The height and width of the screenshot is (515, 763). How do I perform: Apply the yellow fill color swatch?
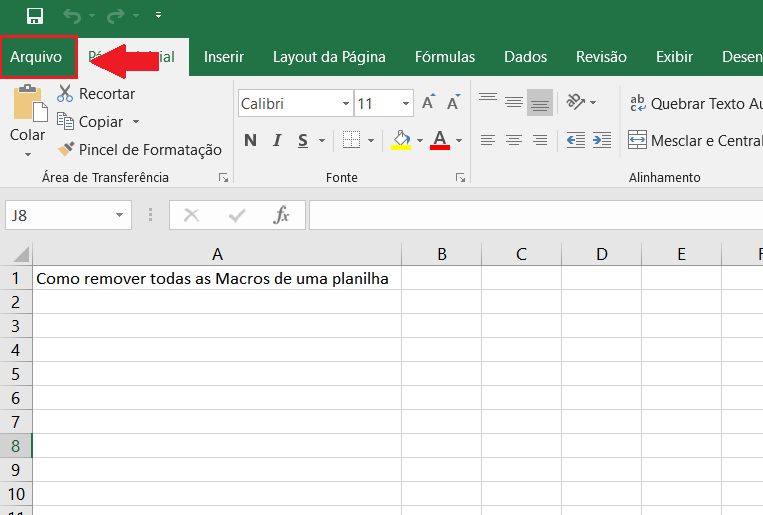[402, 140]
